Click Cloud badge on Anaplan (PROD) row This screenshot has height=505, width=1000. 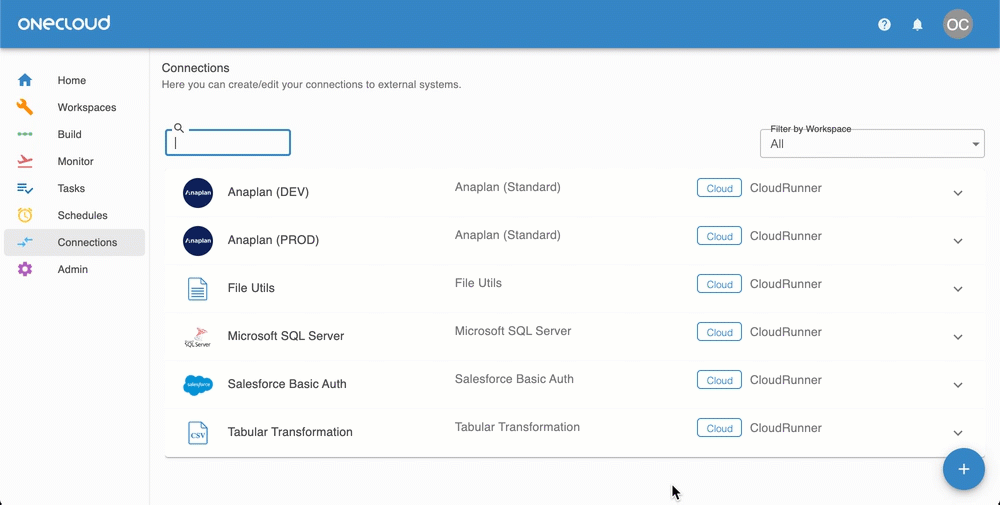[719, 236]
